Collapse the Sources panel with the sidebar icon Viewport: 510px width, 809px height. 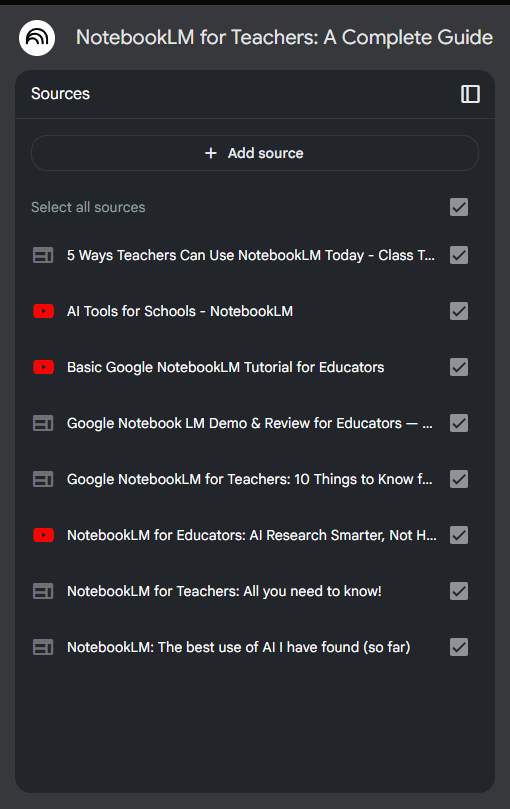point(470,94)
